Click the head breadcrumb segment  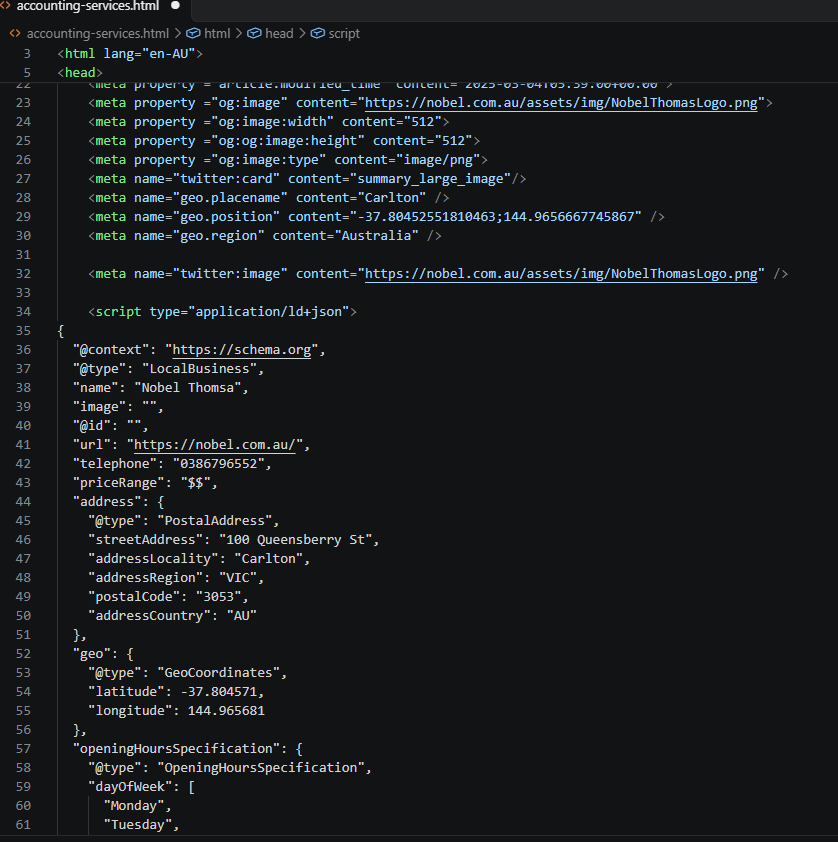point(279,34)
